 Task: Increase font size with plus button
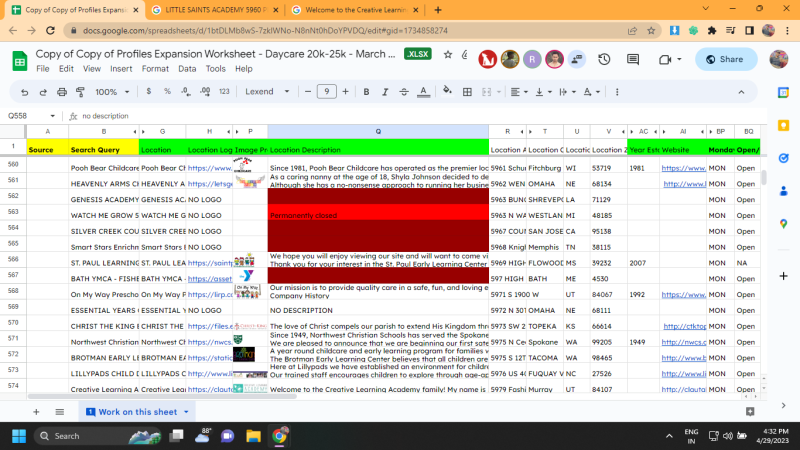click(x=345, y=91)
